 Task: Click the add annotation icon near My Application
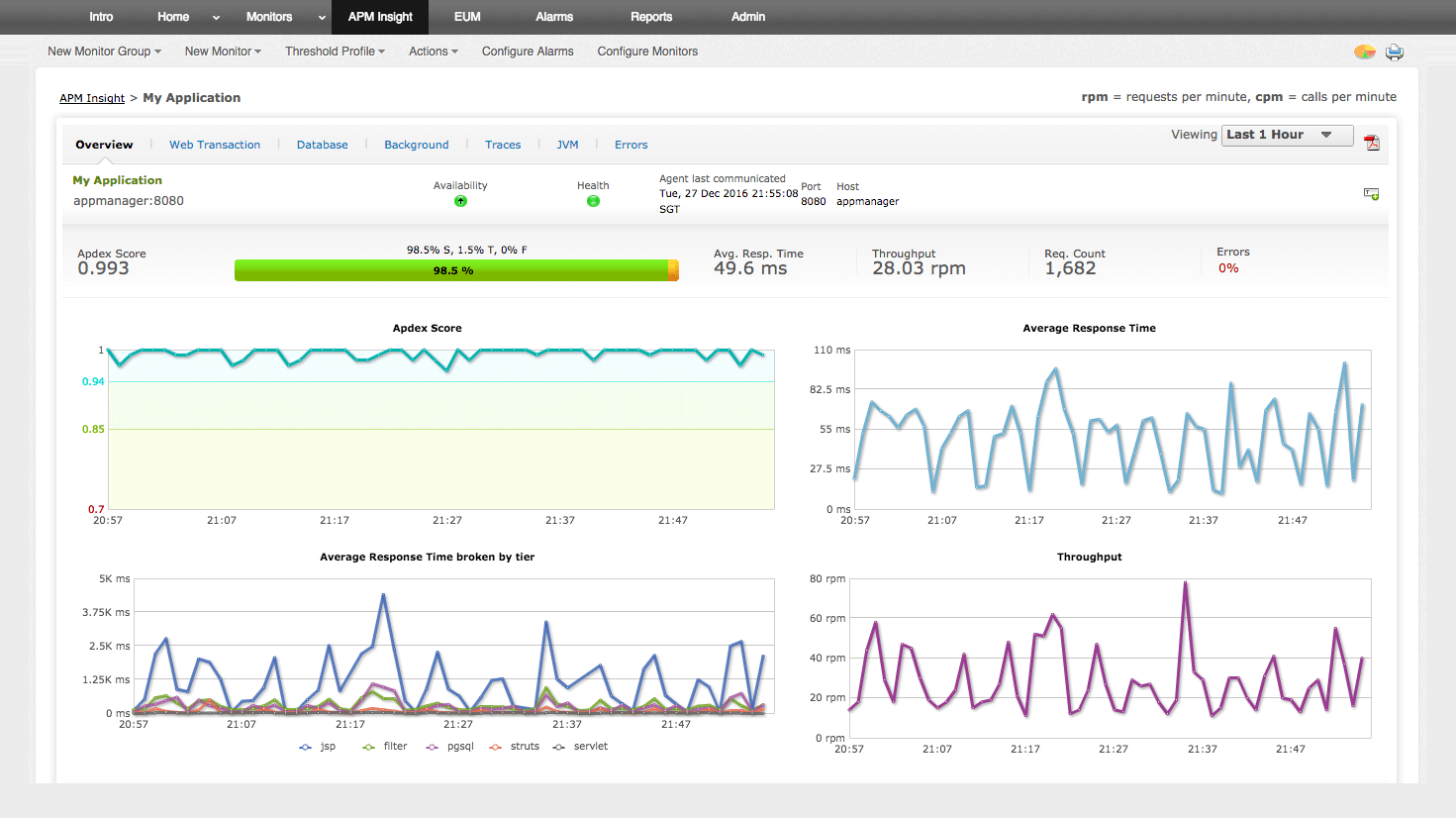pos(1372,194)
